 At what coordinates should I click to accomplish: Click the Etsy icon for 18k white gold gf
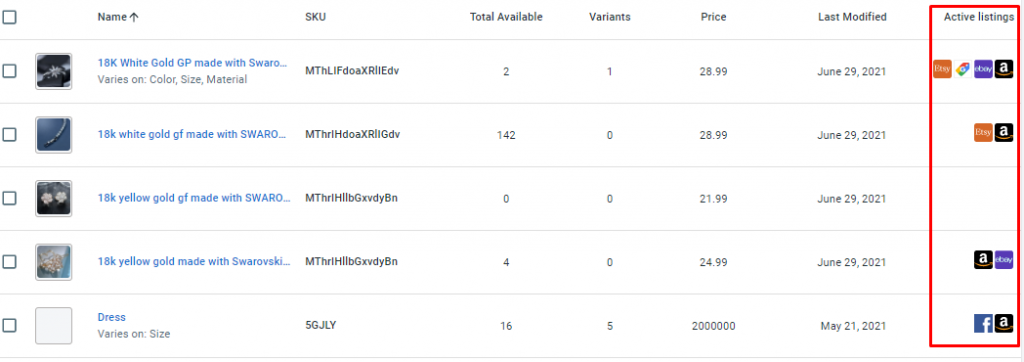pos(984,133)
